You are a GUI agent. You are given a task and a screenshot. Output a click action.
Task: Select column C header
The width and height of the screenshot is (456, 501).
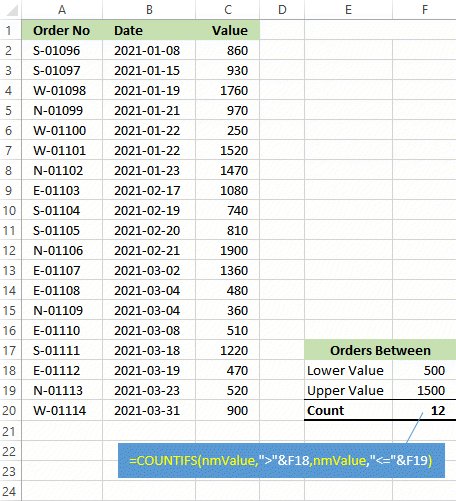(x=228, y=10)
